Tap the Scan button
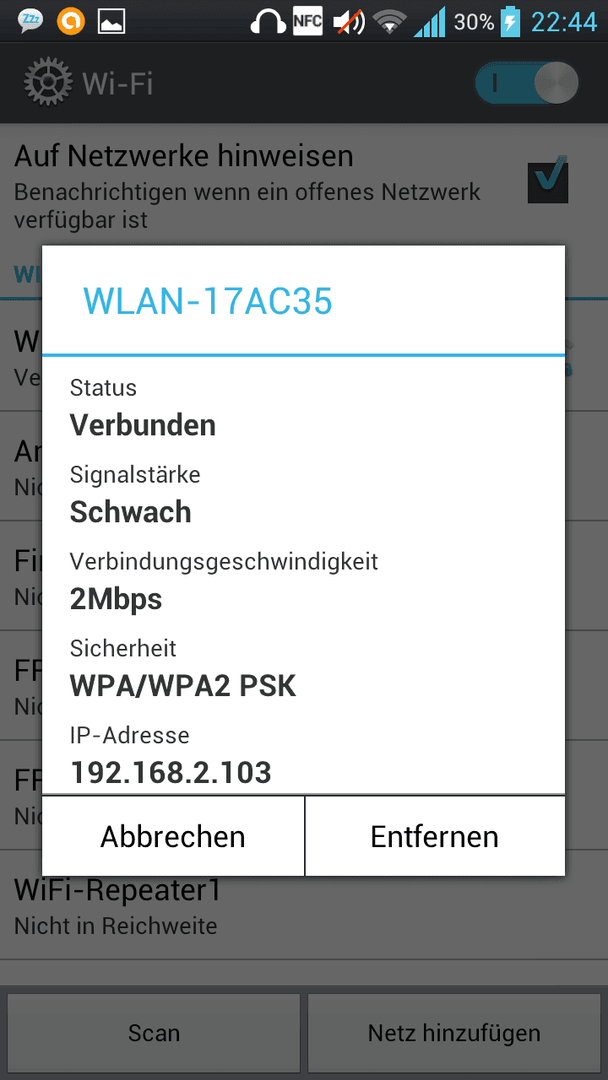This screenshot has width=608, height=1080. [154, 1032]
